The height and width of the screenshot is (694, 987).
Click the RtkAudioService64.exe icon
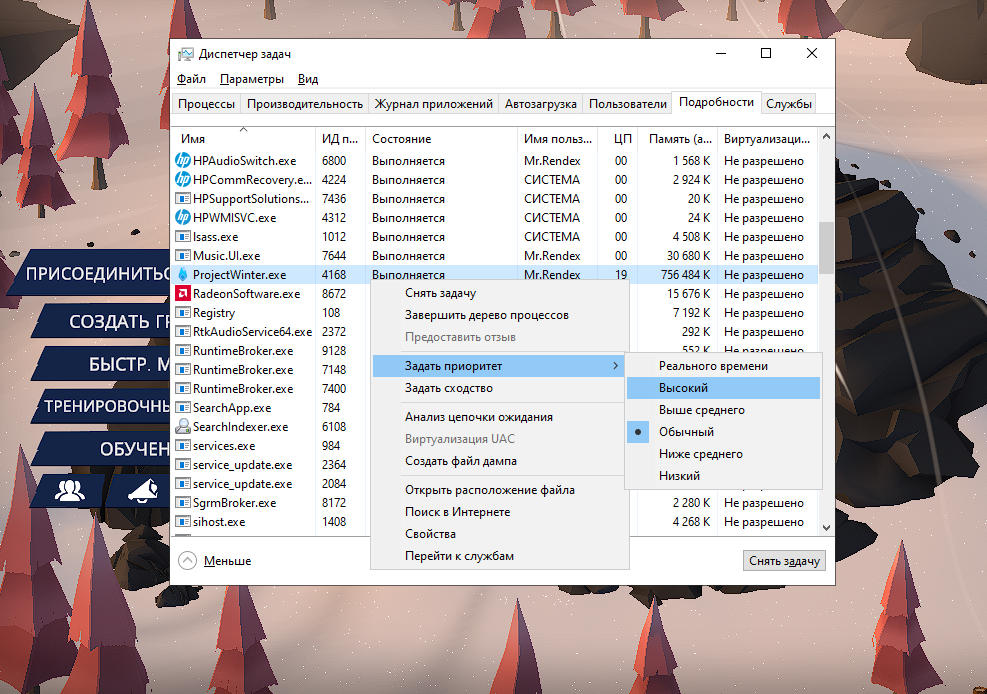click(x=183, y=332)
